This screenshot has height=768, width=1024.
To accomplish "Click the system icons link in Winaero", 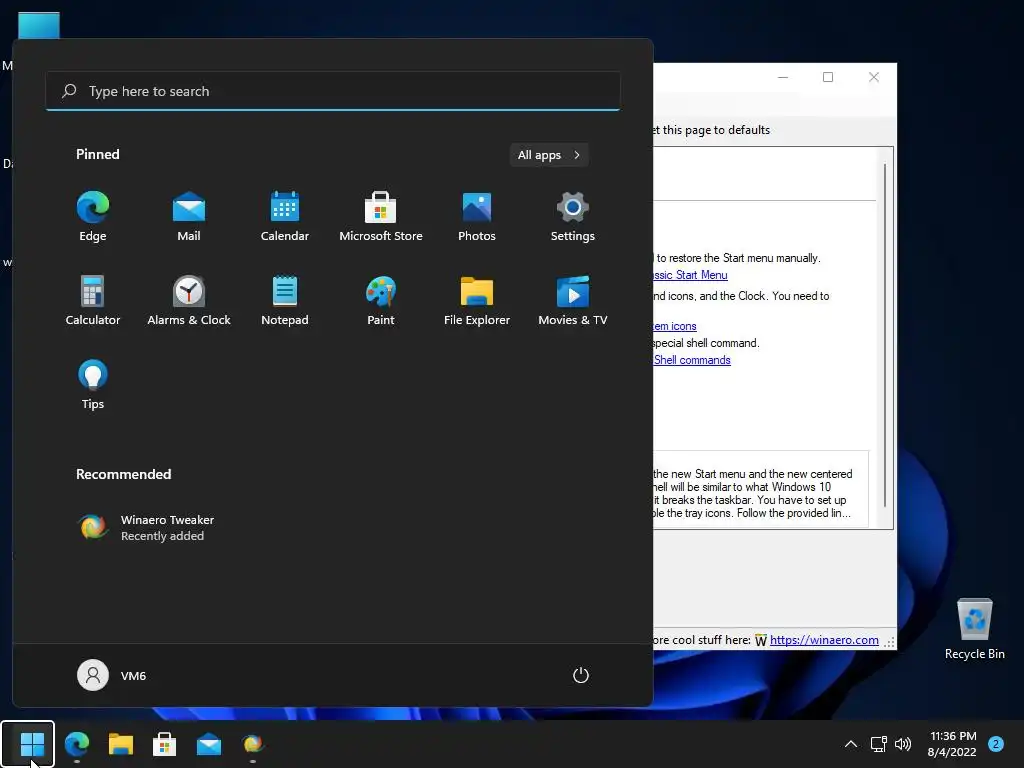I will (x=675, y=326).
